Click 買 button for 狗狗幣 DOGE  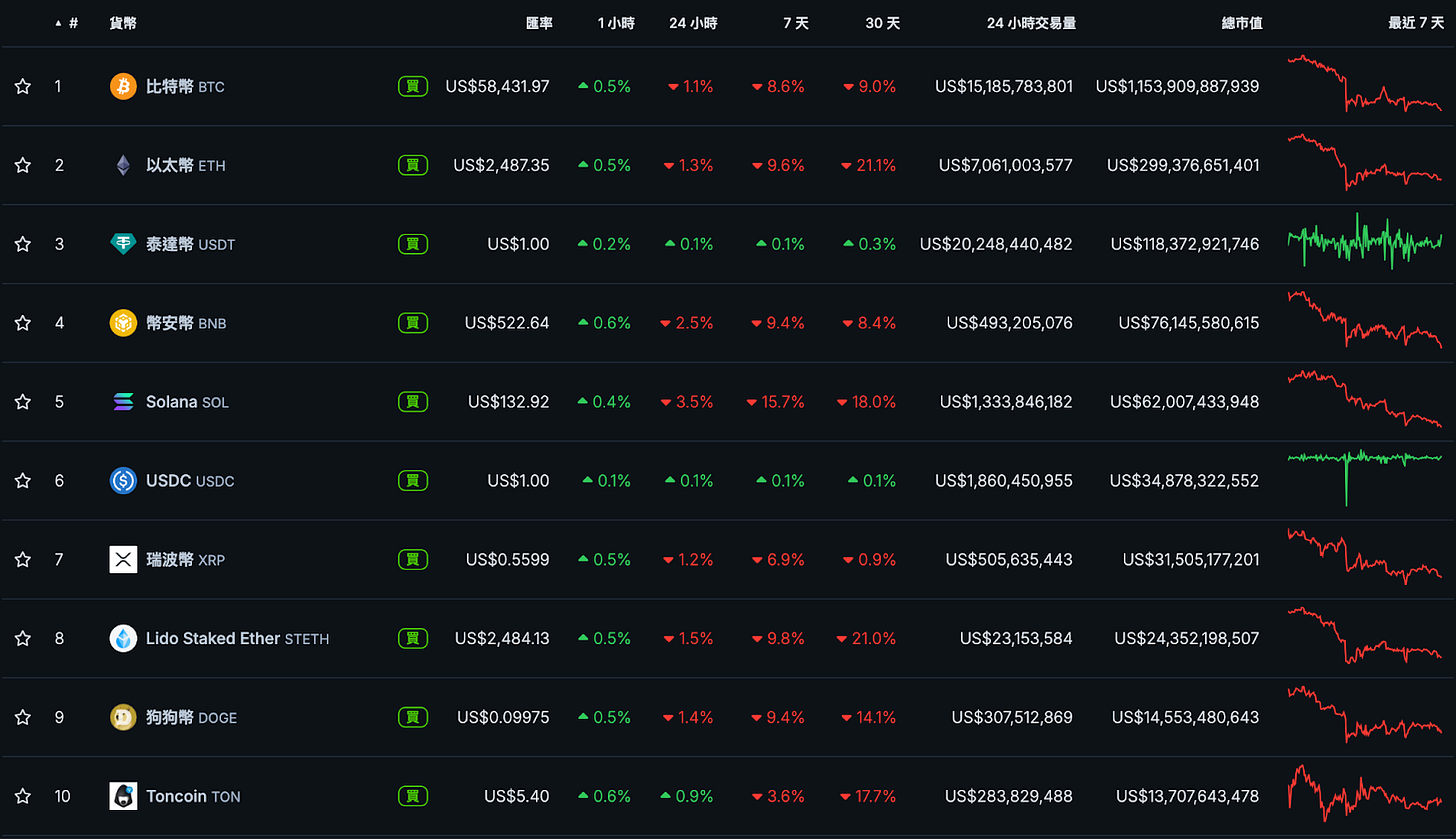click(413, 717)
